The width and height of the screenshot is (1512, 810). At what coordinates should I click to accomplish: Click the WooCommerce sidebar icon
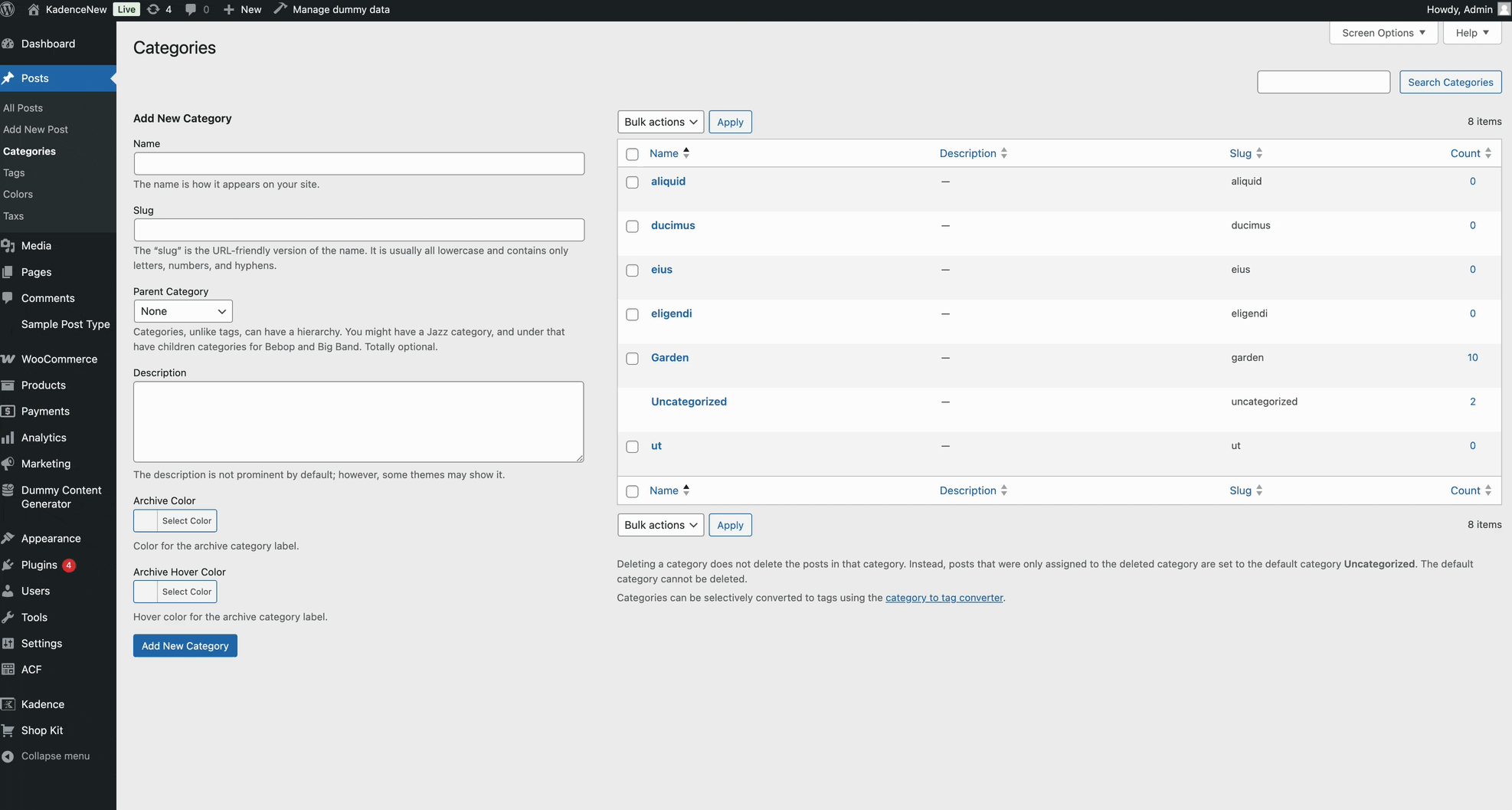click(8, 359)
